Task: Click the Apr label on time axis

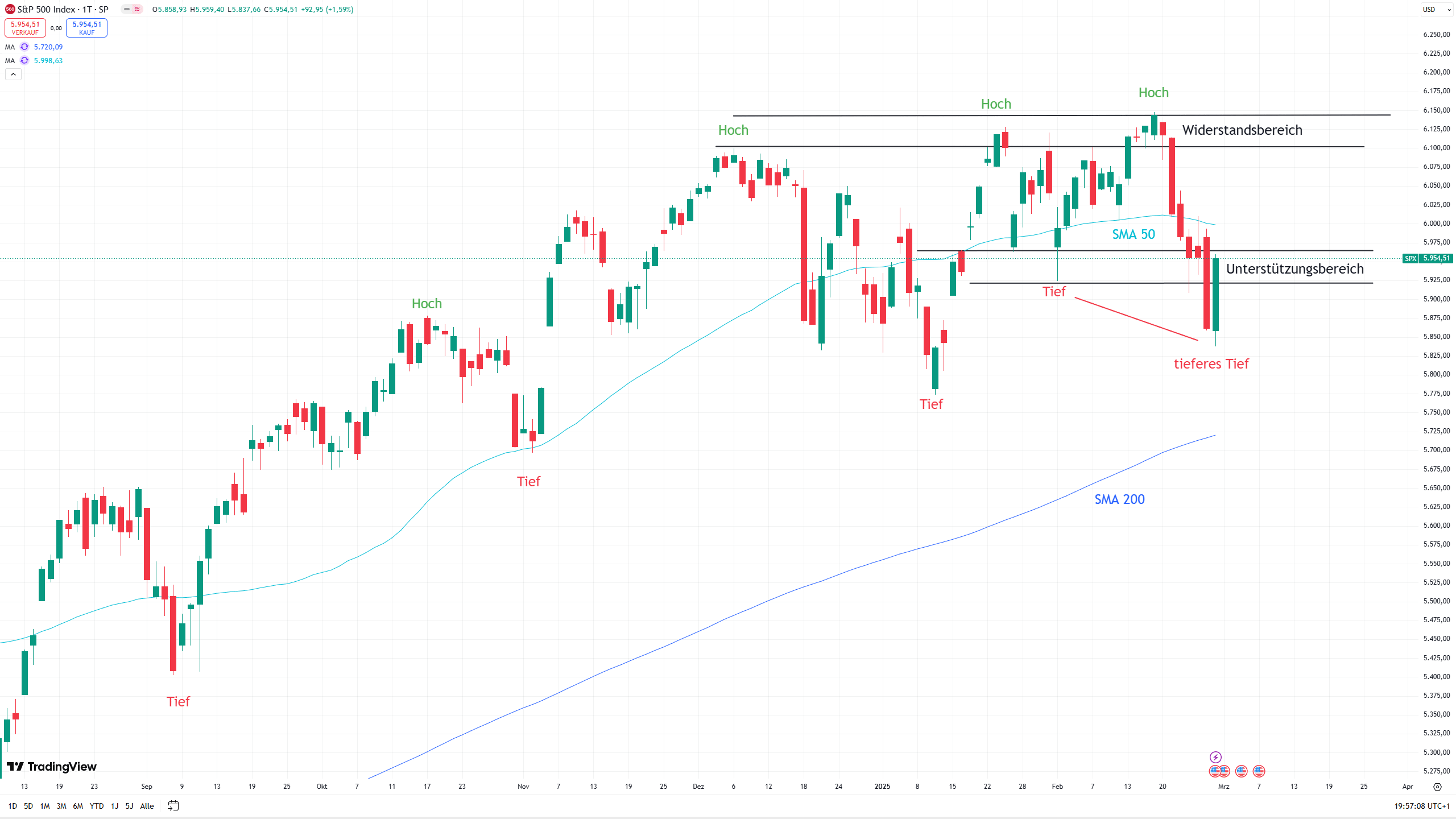Action: pos(1408,787)
